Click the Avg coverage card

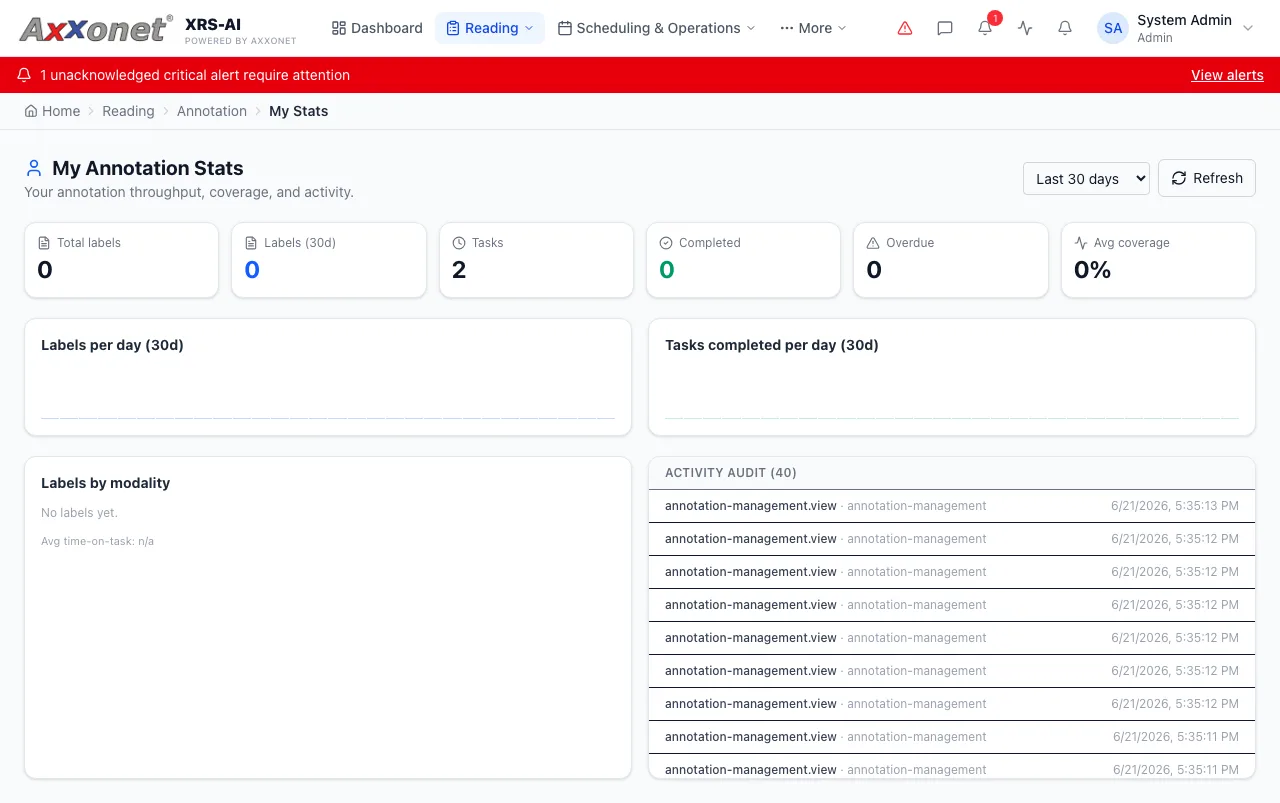point(1158,260)
